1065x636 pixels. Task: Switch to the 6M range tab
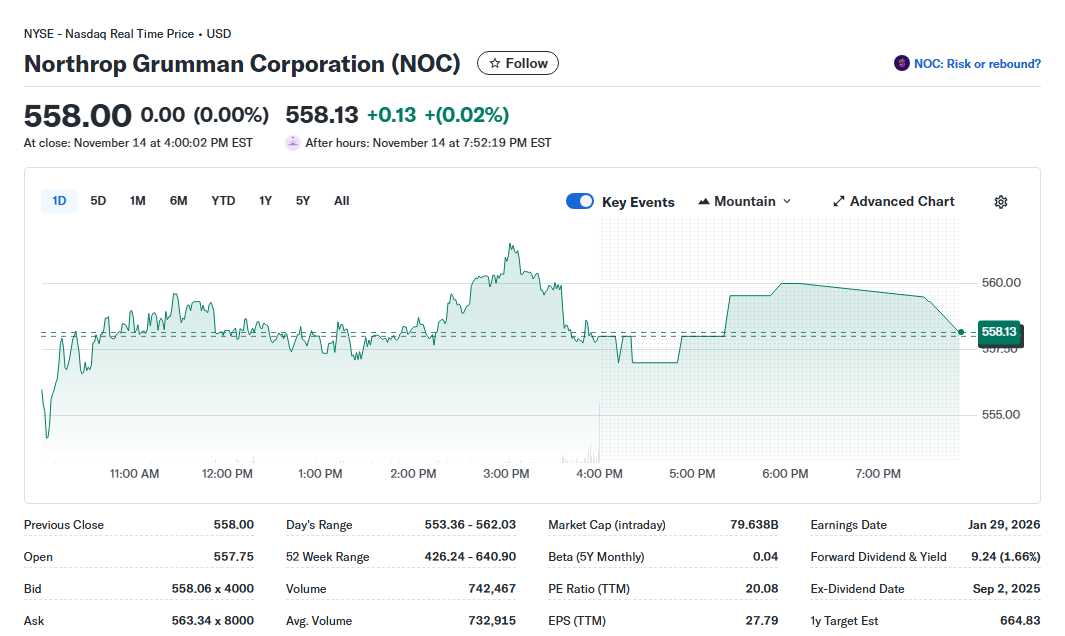178,200
